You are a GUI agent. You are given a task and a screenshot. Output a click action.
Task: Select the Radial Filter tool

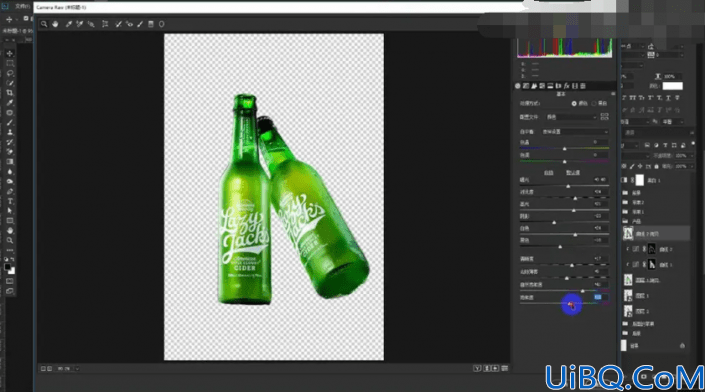pyautogui.click(x=161, y=24)
